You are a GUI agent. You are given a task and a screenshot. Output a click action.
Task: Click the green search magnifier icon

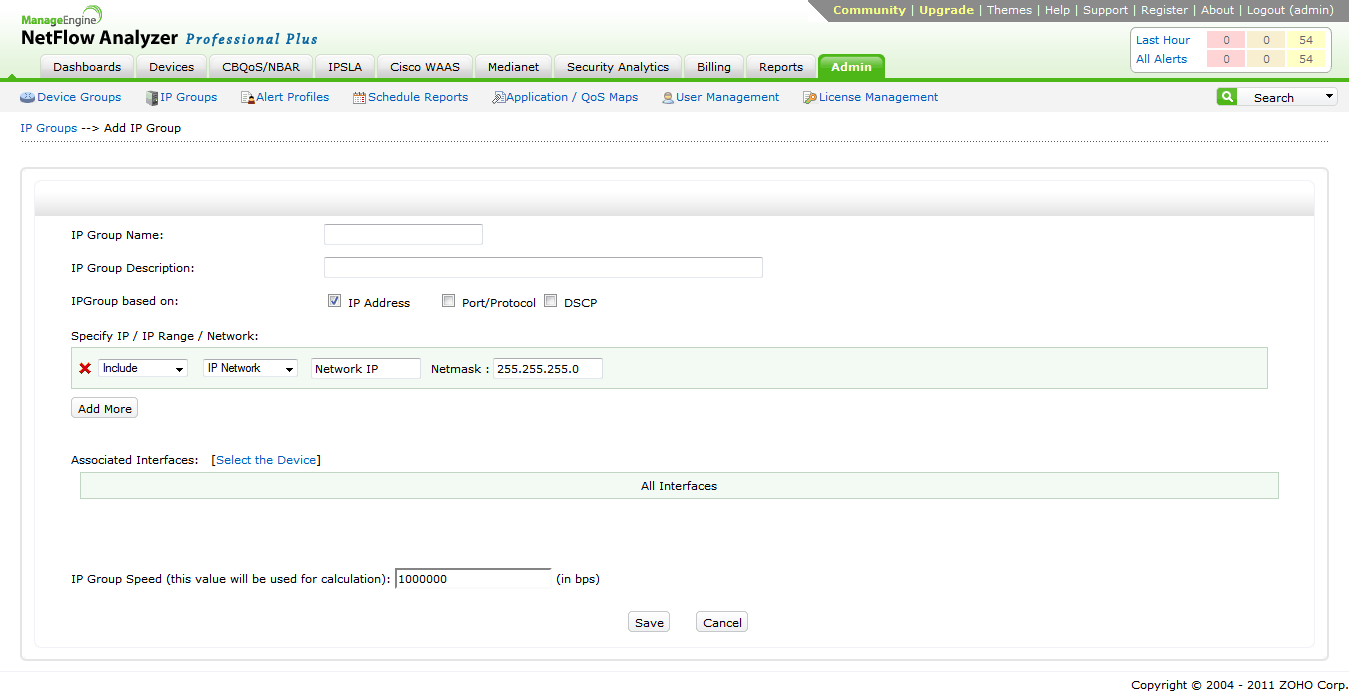click(x=1227, y=97)
